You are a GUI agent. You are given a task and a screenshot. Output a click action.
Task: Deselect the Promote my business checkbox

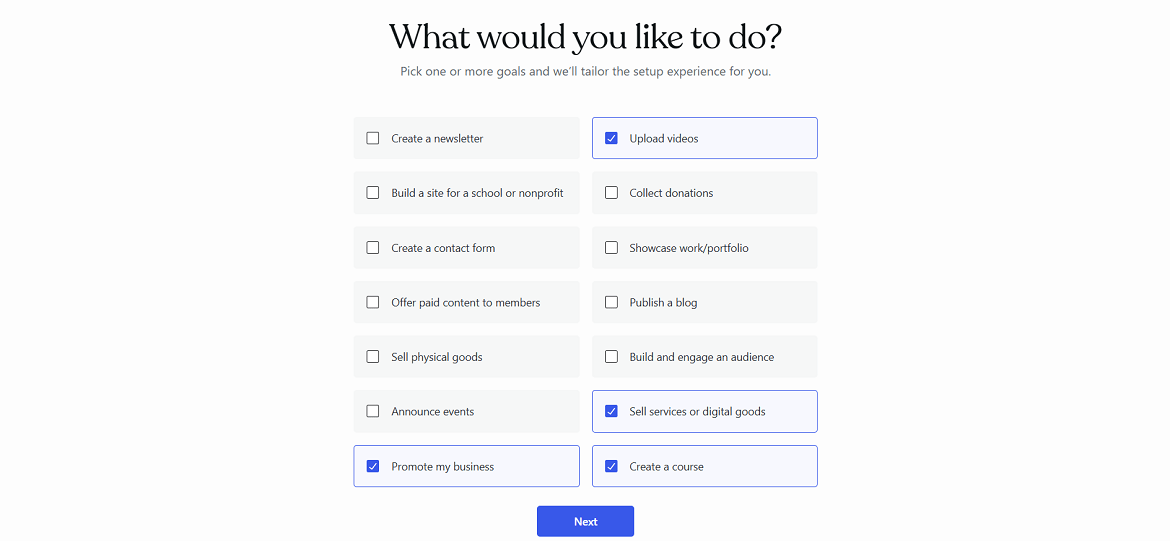373,466
